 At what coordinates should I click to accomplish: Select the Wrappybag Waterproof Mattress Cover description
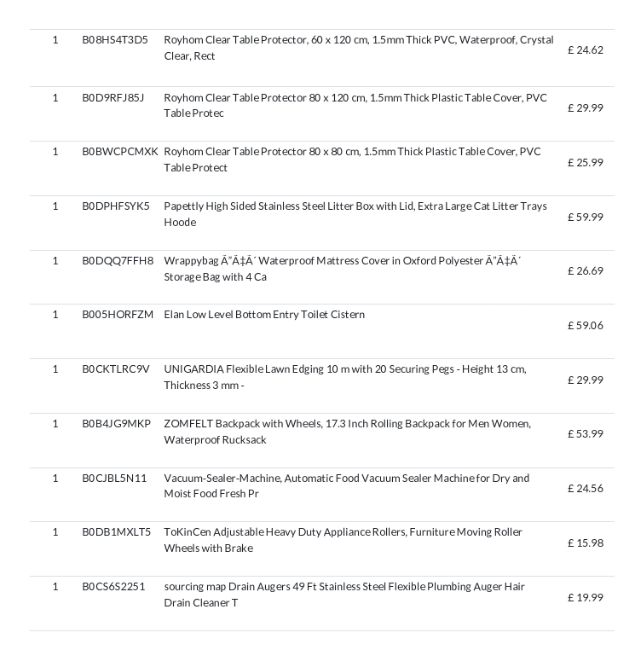coord(342,269)
